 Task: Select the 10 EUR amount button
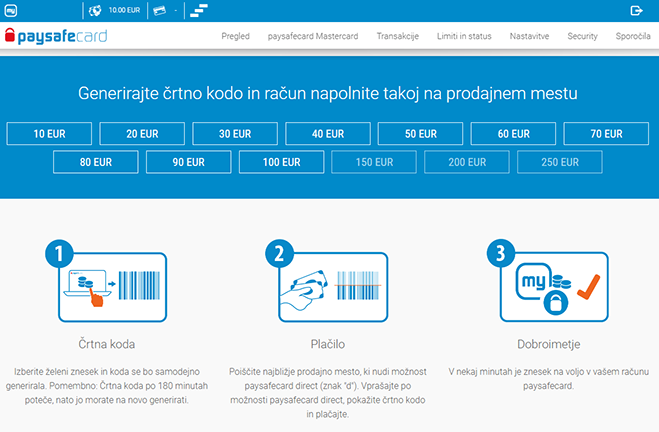click(49, 134)
